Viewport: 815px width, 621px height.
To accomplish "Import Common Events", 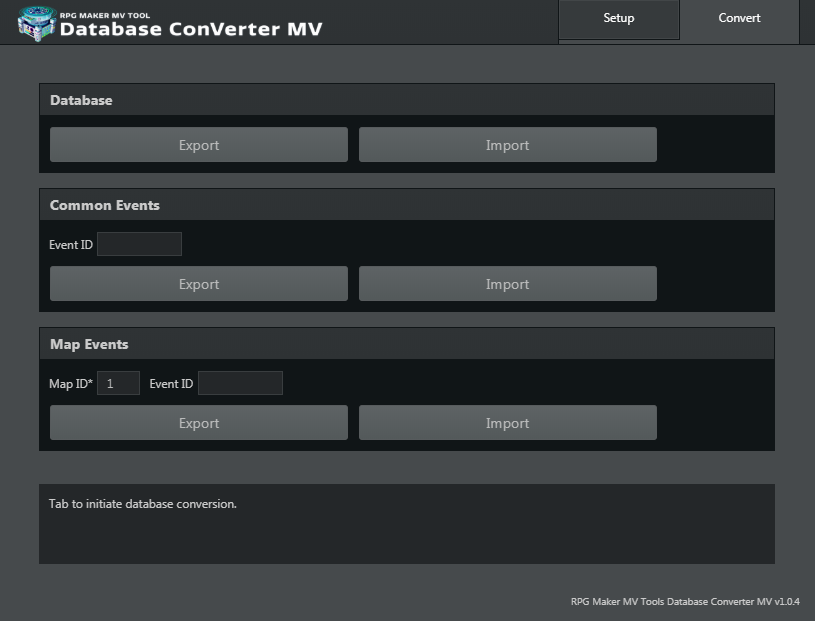I will (x=508, y=284).
